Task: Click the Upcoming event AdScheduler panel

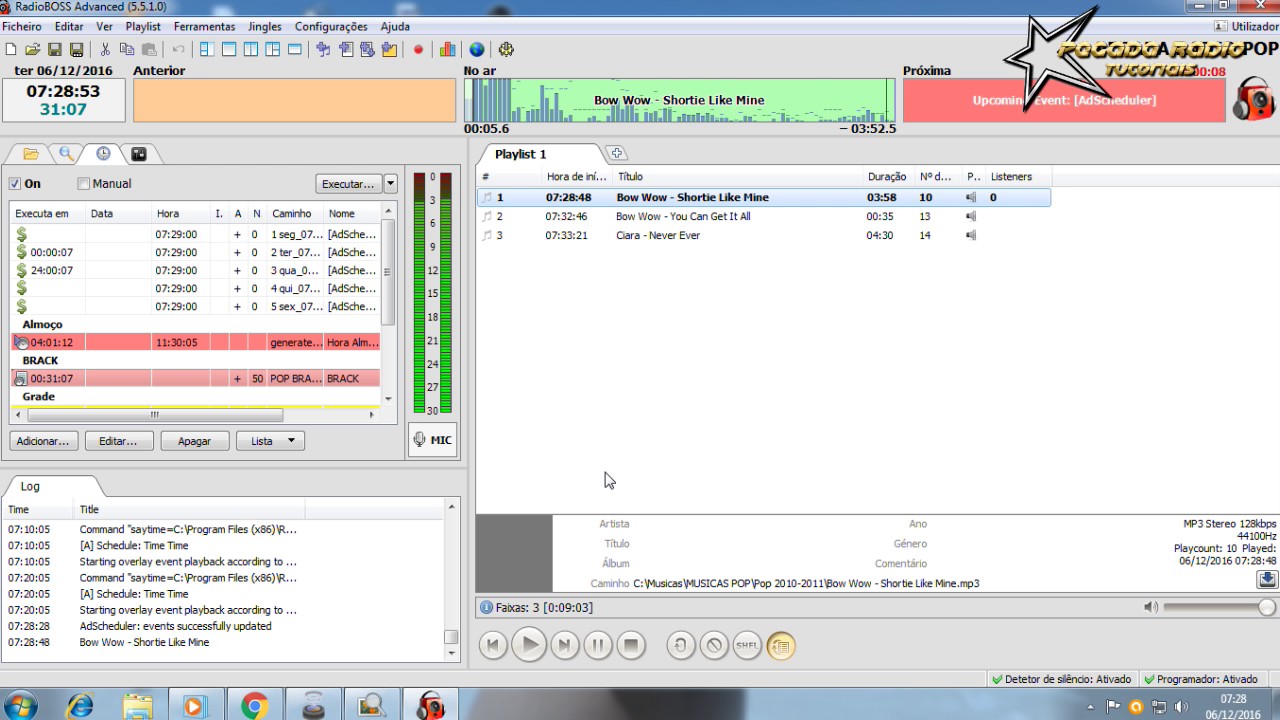Action: (1064, 100)
